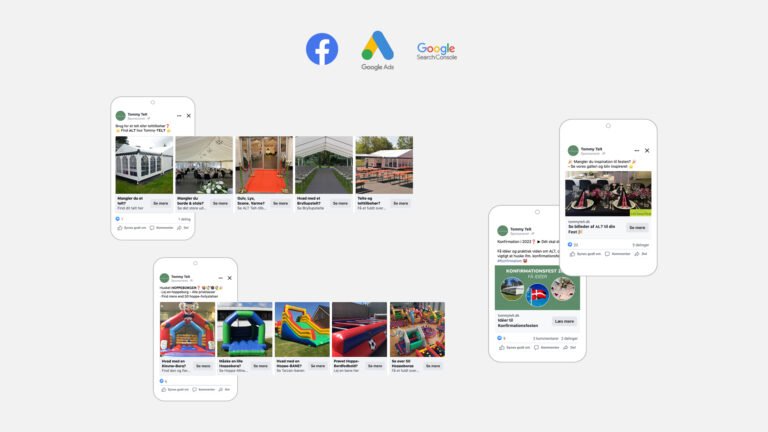Viewport: 768px width, 432px height.
Task: Click the Facebook logo icon
Action: (322, 49)
